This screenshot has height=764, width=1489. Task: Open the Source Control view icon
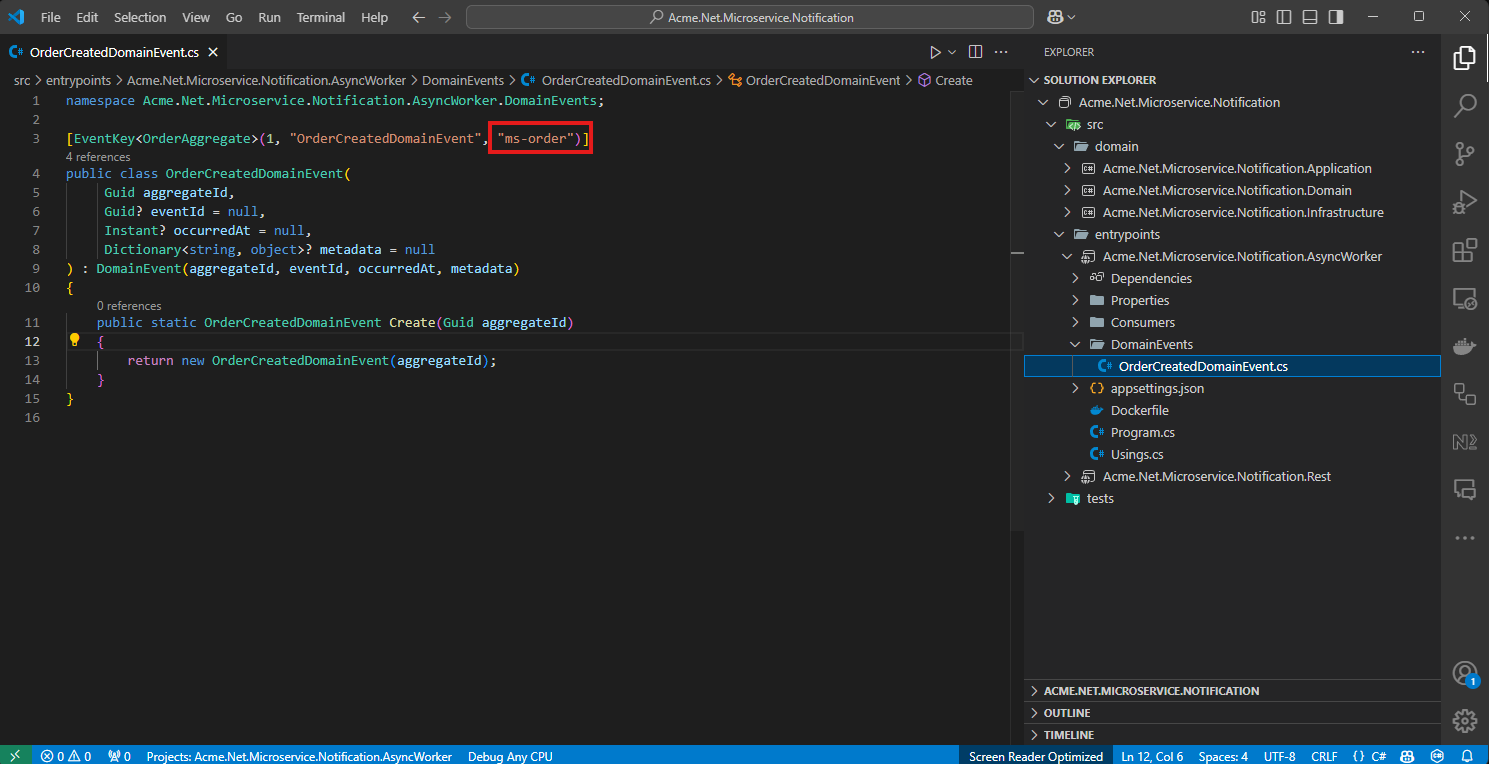point(1464,153)
